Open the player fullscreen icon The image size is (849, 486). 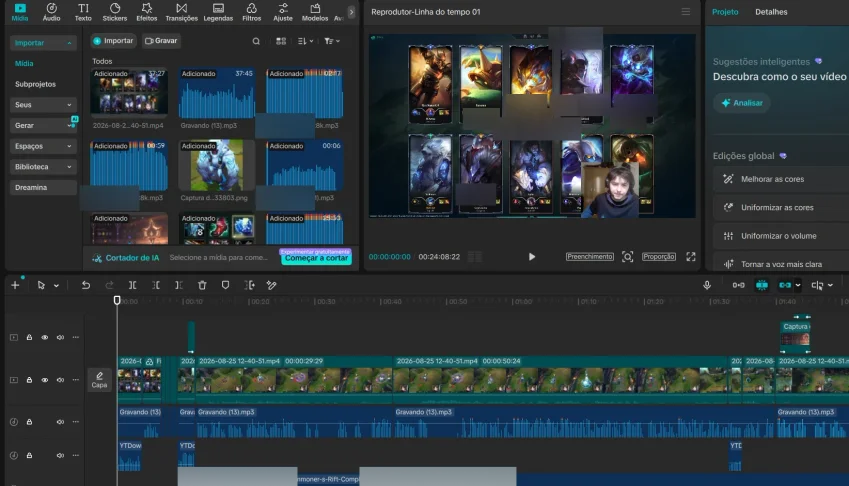click(x=691, y=257)
